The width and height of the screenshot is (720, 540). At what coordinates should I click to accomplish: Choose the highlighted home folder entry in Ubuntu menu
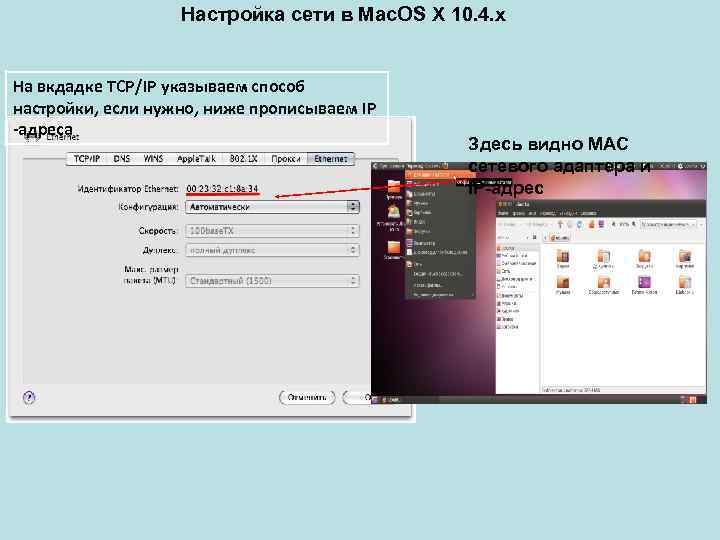click(x=440, y=174)
